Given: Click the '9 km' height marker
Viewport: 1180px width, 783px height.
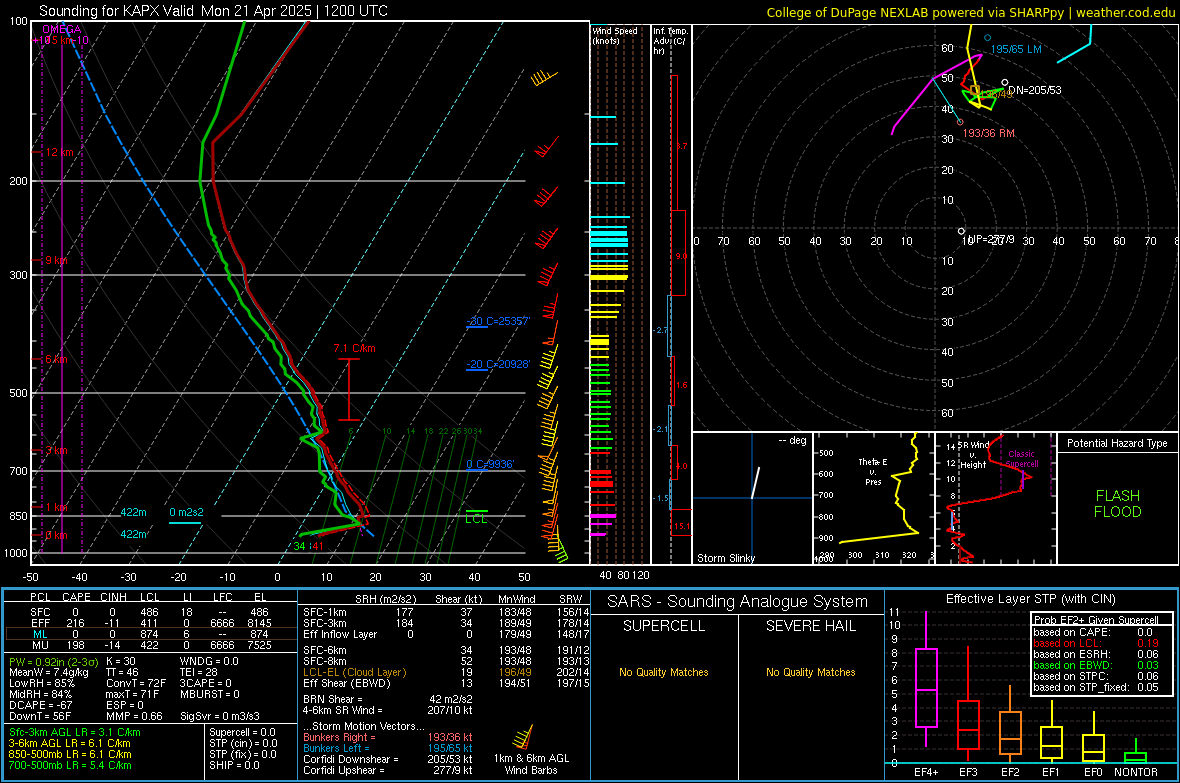Looking at the screenshot, I should click(56, 260).
